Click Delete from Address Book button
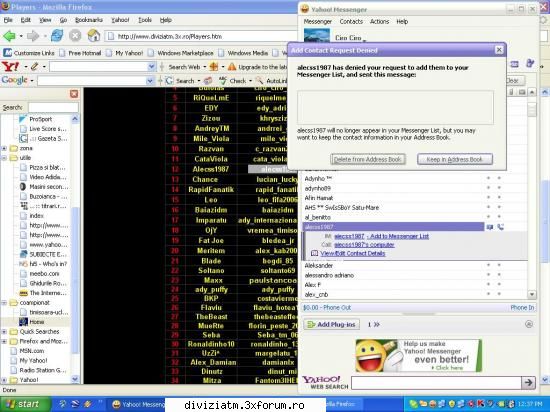 tap(368, 159)
